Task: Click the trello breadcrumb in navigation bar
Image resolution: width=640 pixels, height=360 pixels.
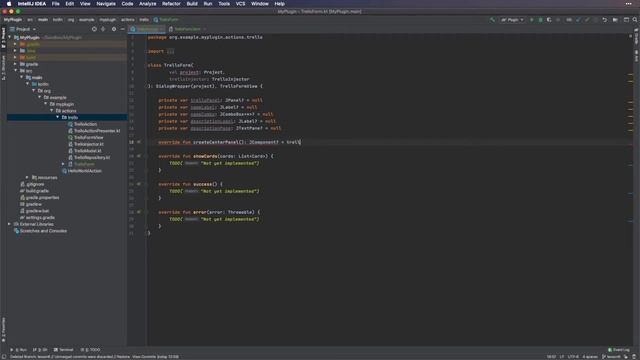Action: 144,20
